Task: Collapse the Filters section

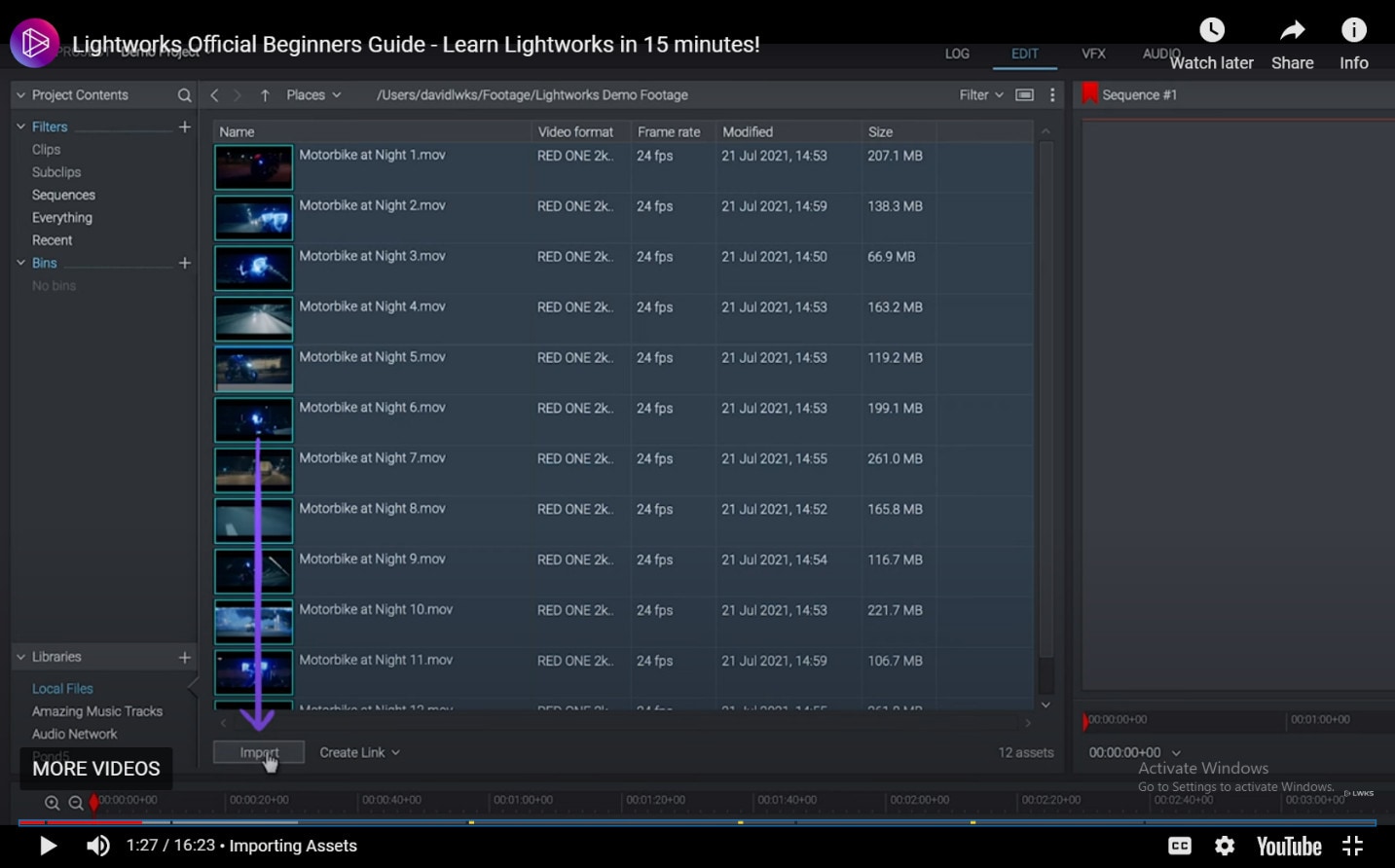Action: point(20,127)
